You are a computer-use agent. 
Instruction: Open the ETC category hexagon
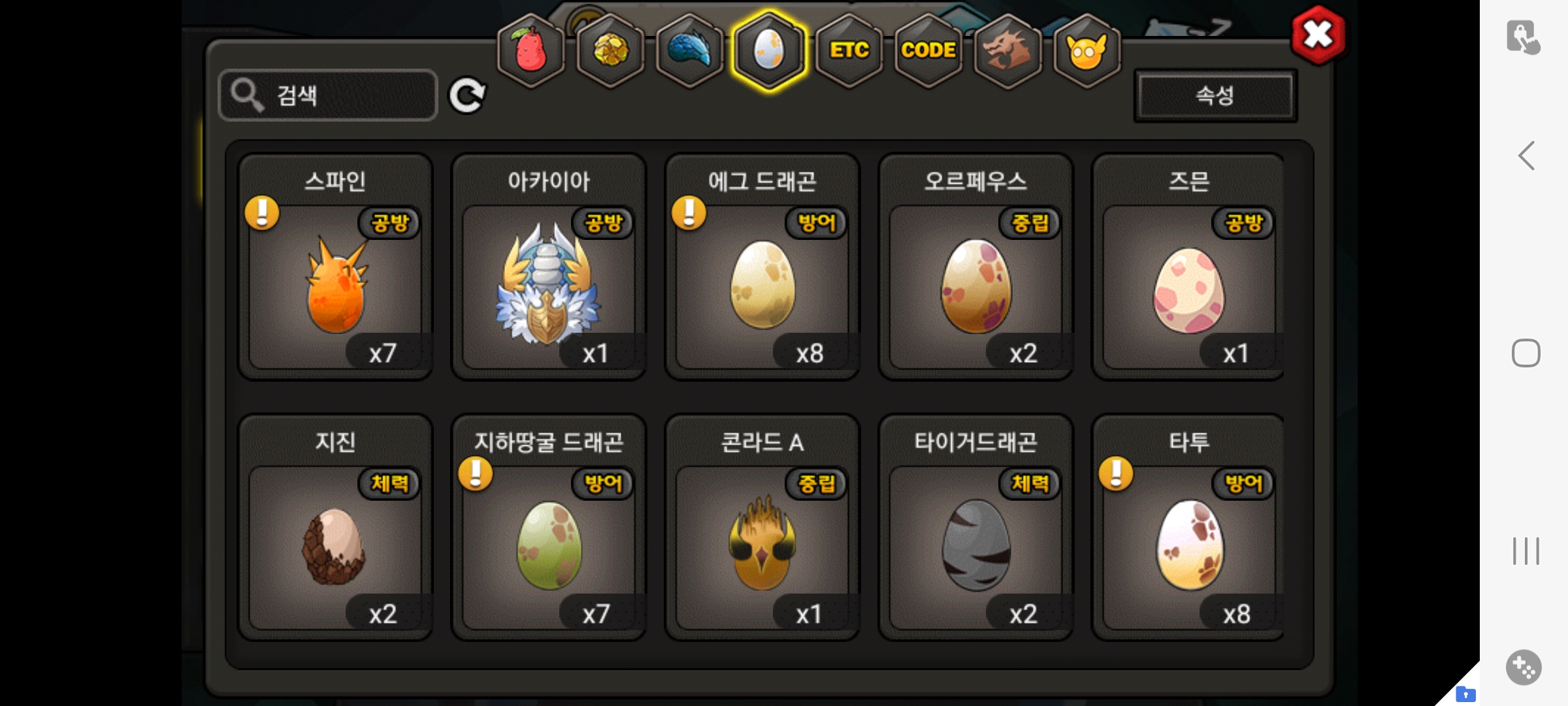click(849, 50)
